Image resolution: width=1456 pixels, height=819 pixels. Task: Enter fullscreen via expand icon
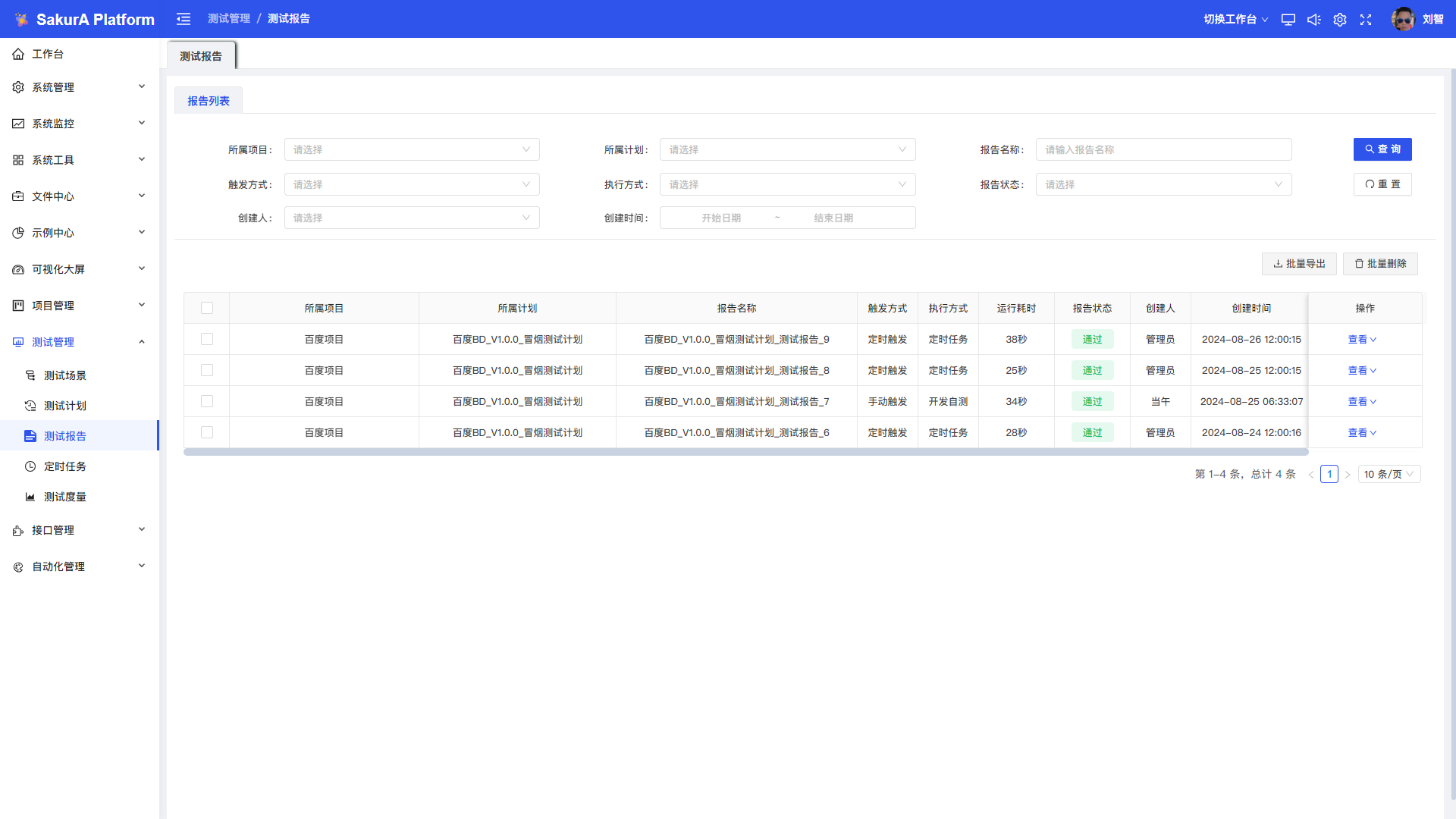(x=1366, y=20)
